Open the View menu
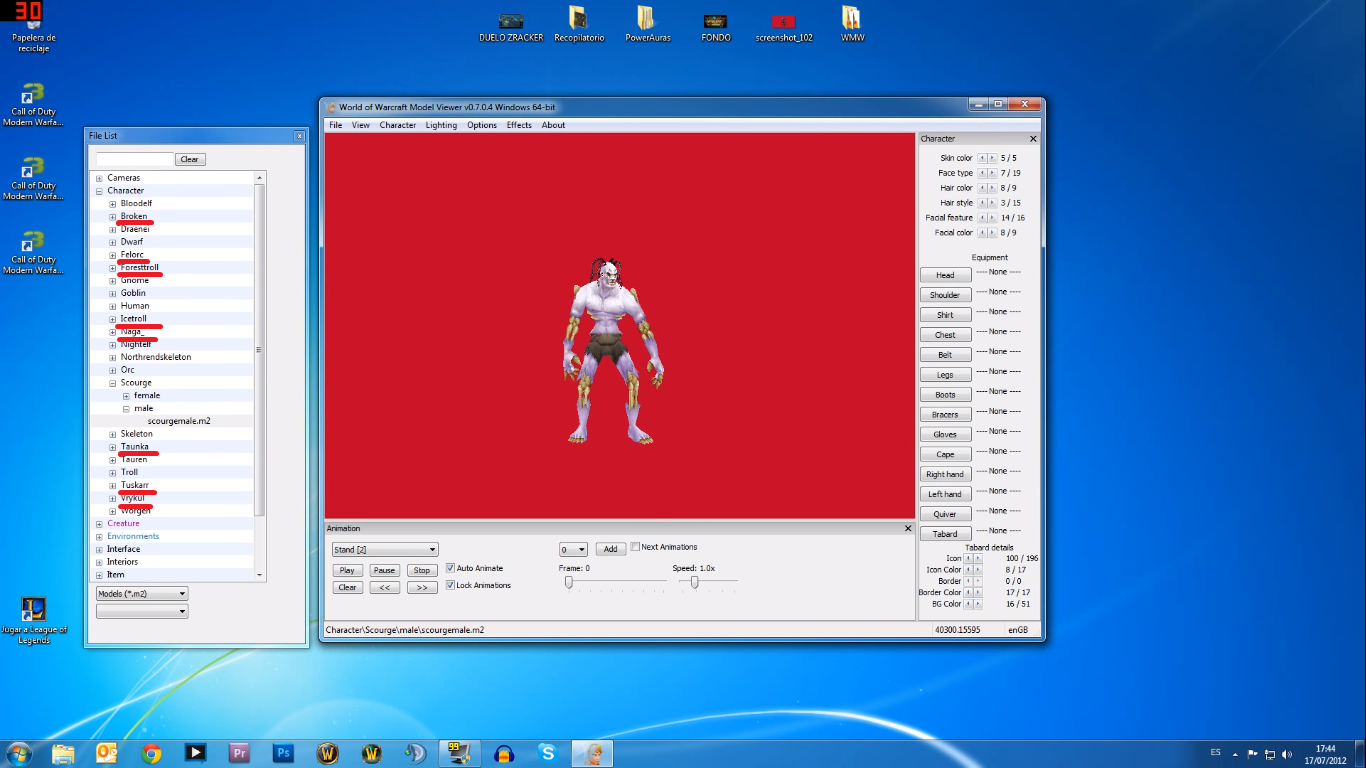The width and height of the screenshot is (1366, 768). click(x=360, y=125)
